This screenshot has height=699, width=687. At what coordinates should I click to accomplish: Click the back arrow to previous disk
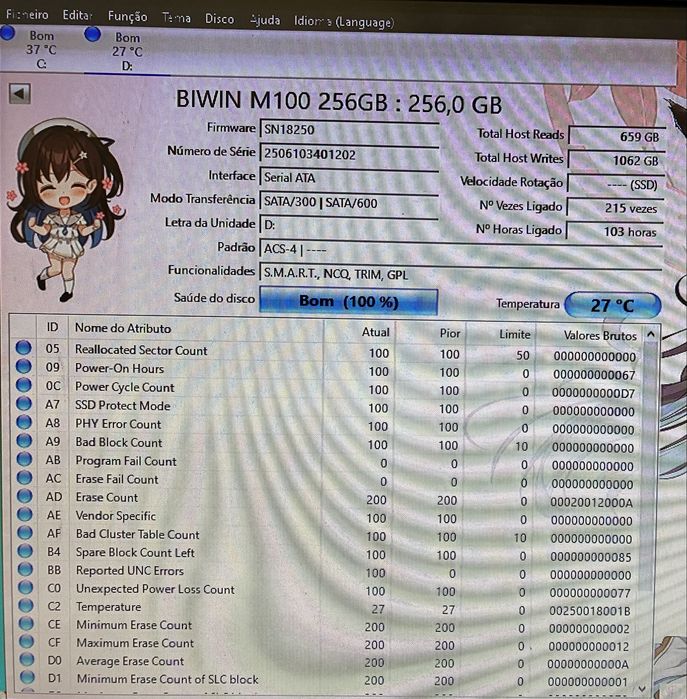coord(19,94)
